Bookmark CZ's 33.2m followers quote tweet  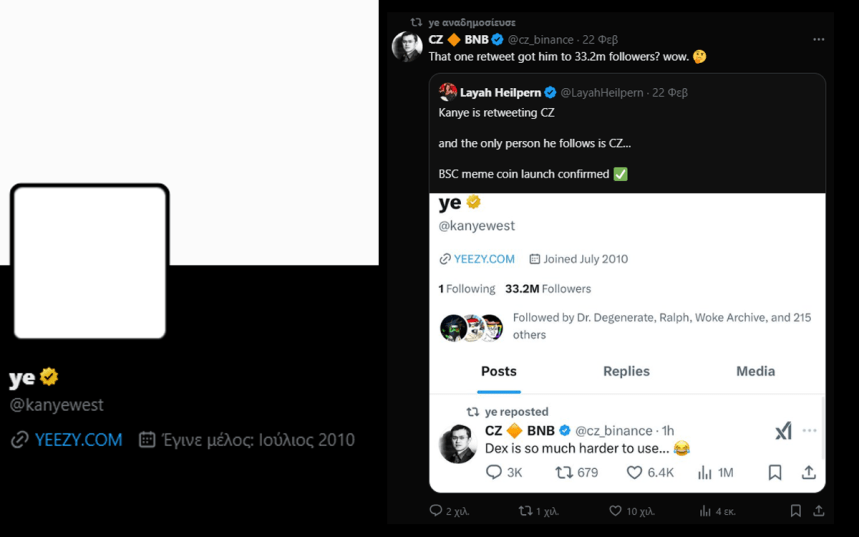pyautogui.click(x=795, y=511)
